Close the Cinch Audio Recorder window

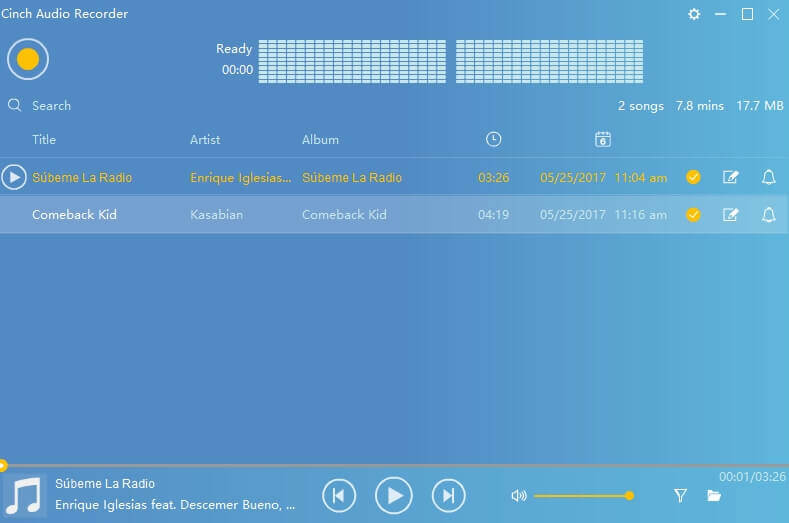point(774,14)
